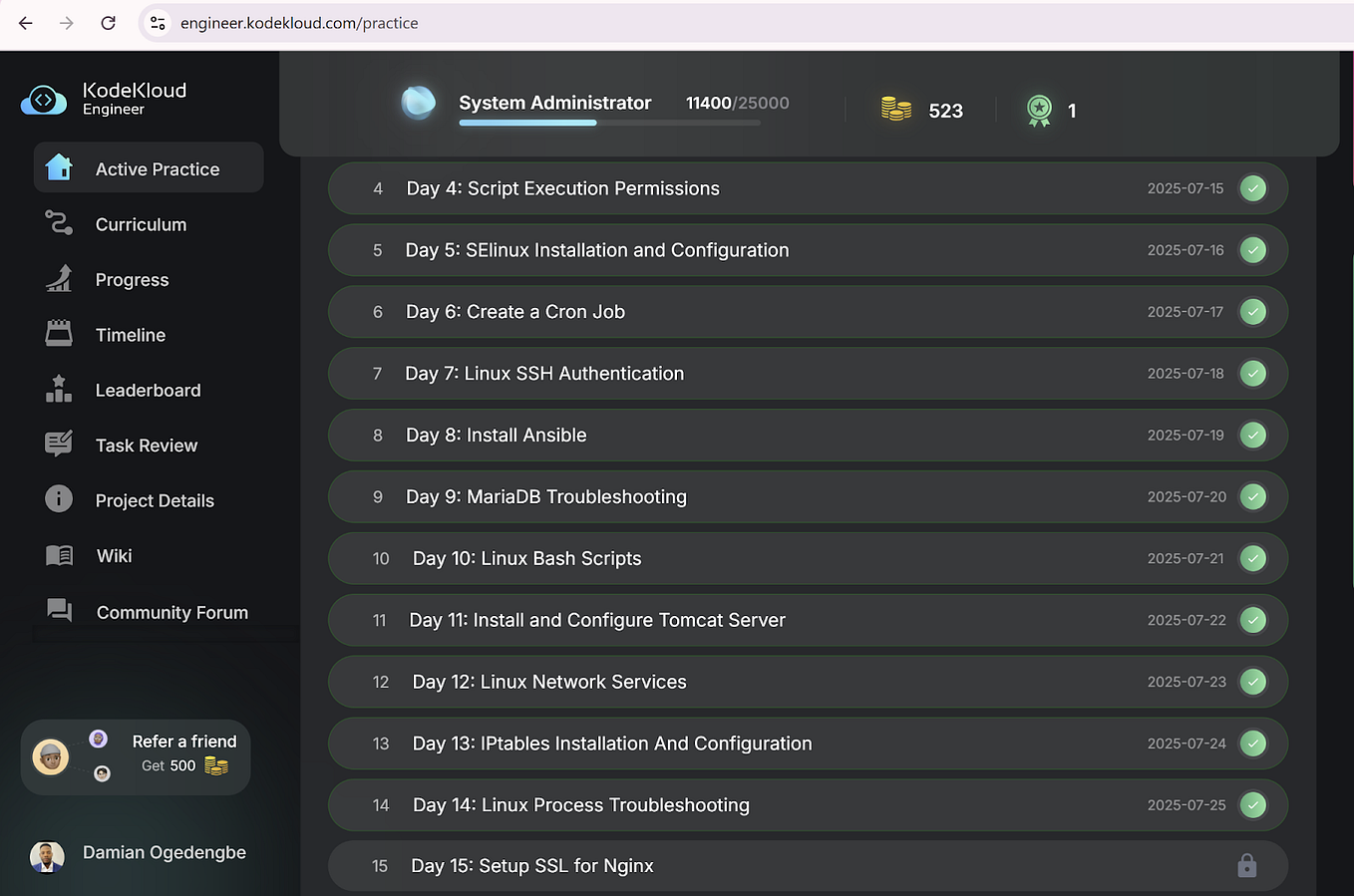Open Task Review from the sidebar
This screenshot has width=1354, height=896.
pyautogui.click(x=60, y=445)
